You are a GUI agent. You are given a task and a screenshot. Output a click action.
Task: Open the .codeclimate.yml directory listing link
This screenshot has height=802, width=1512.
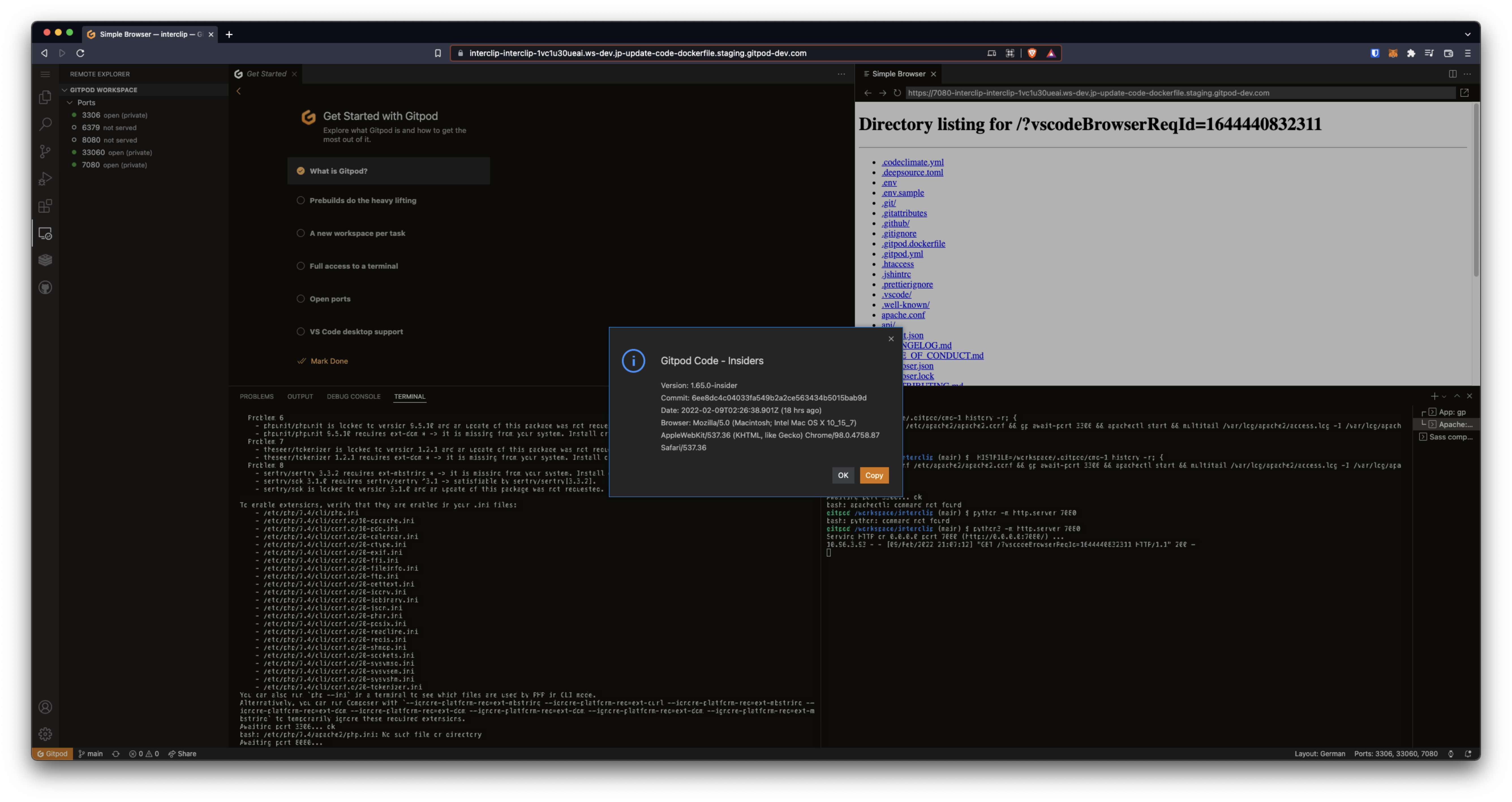point(913,162)
